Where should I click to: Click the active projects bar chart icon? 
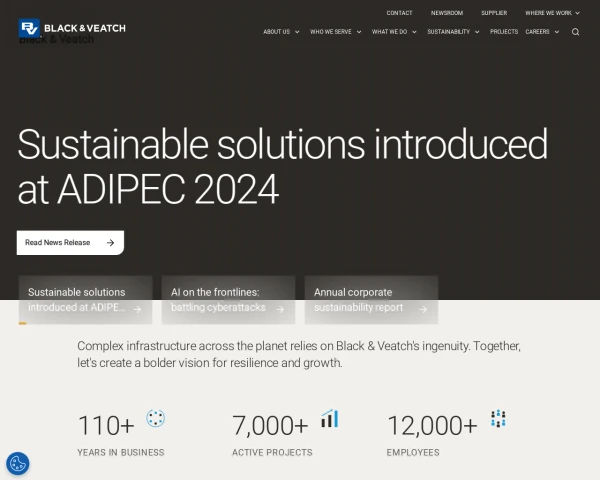click(x=329, y=418)
